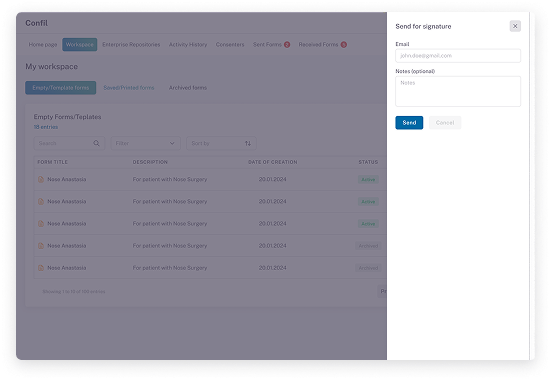Switch to Consenters tab

tap(230, 45)
